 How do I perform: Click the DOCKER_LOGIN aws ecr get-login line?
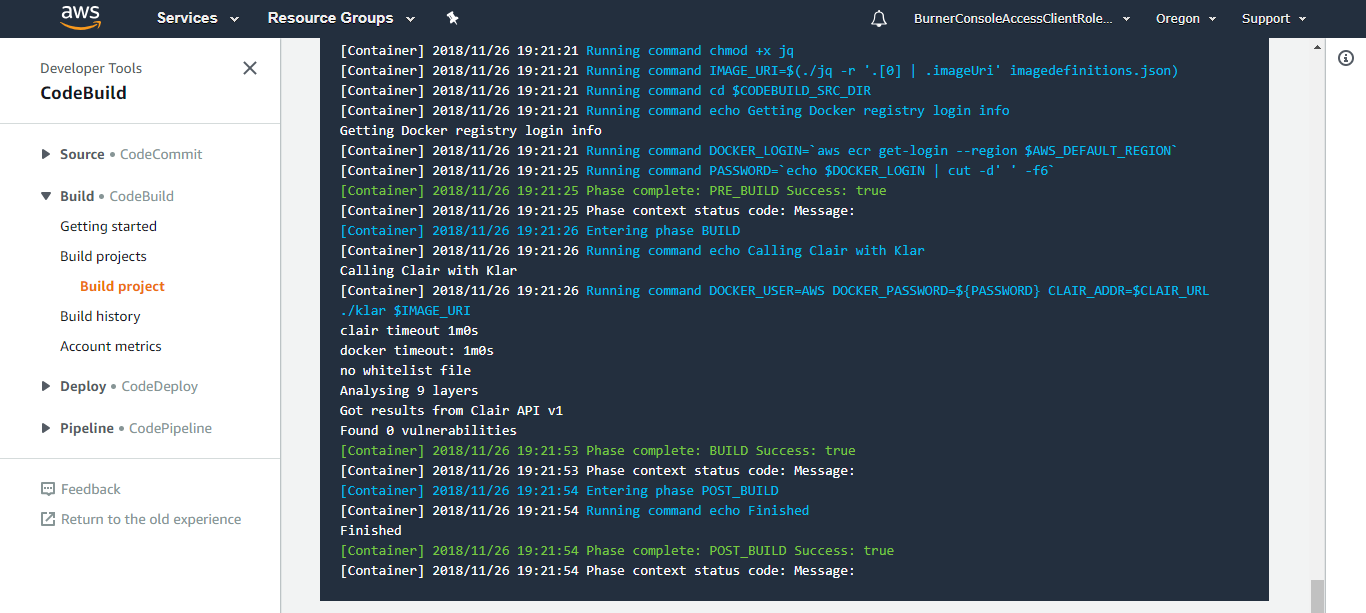point(759,150)
